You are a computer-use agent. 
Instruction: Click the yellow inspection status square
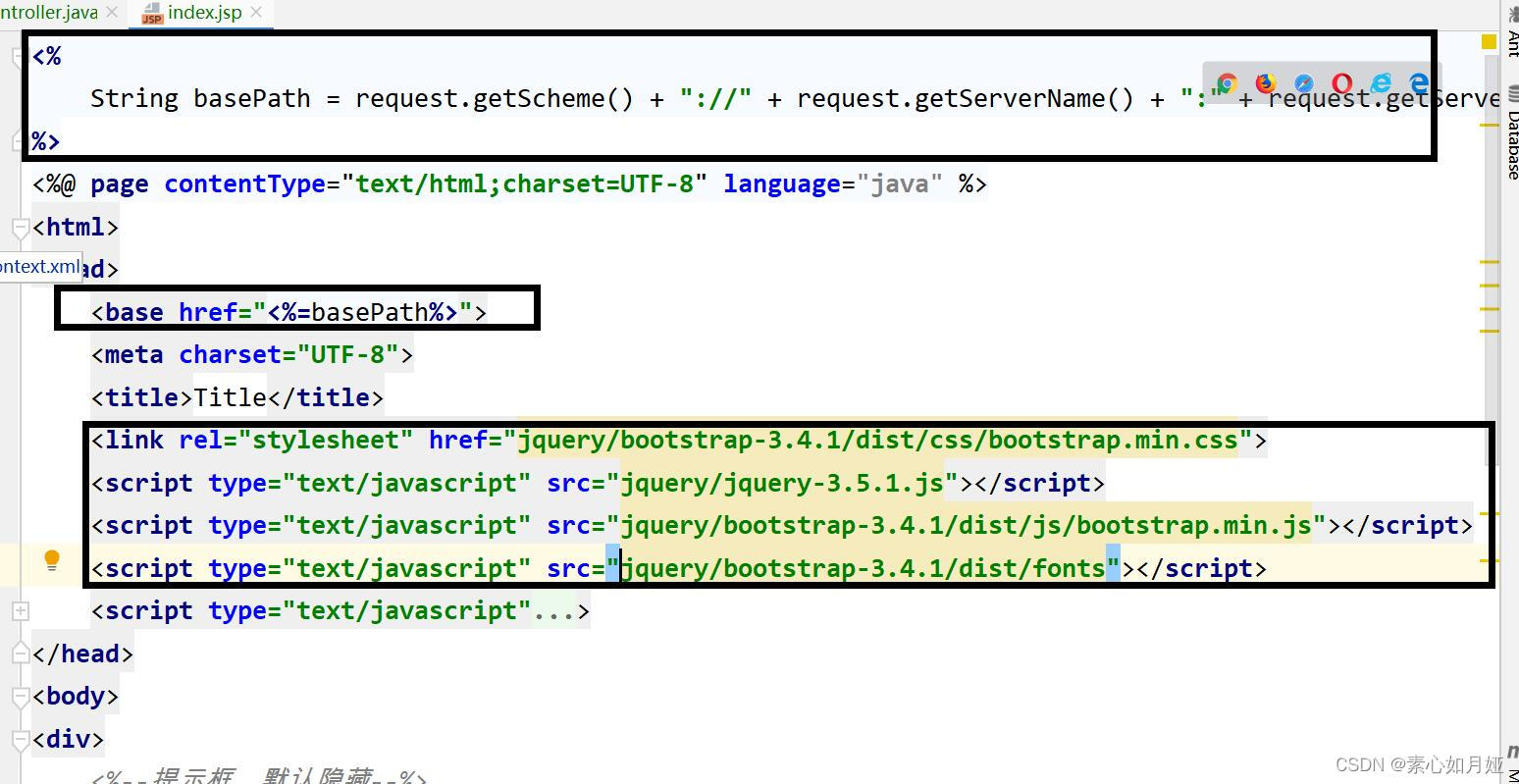1489,41
